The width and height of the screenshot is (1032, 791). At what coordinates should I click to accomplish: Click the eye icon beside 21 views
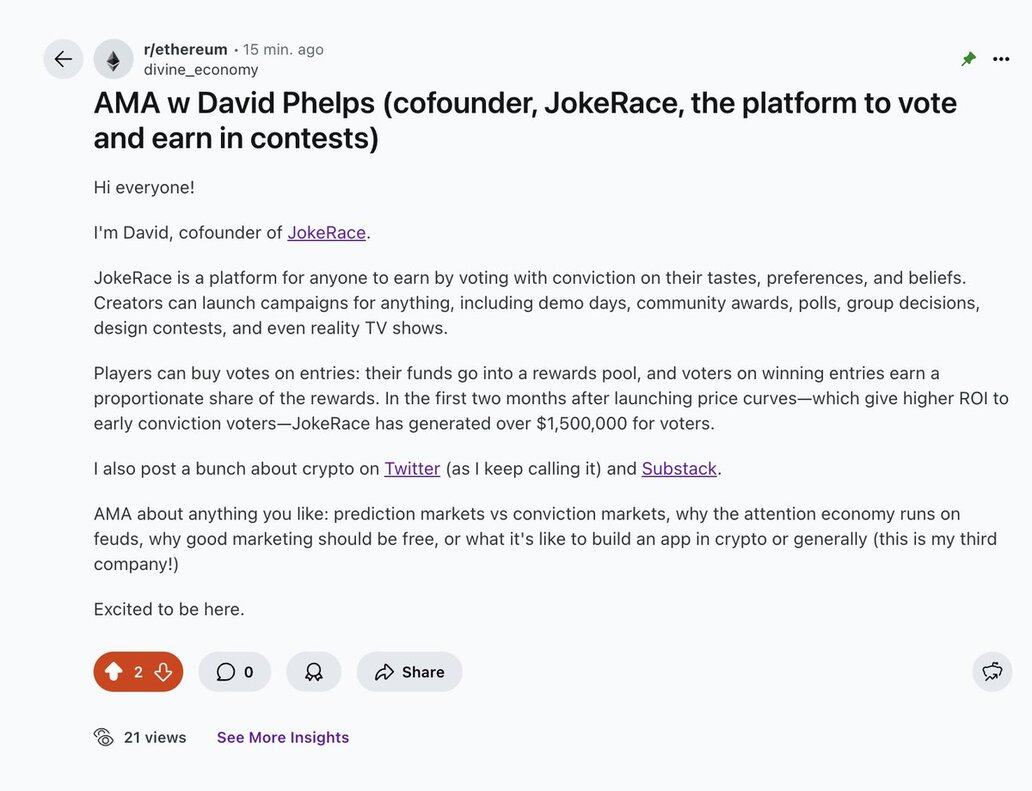104,737
